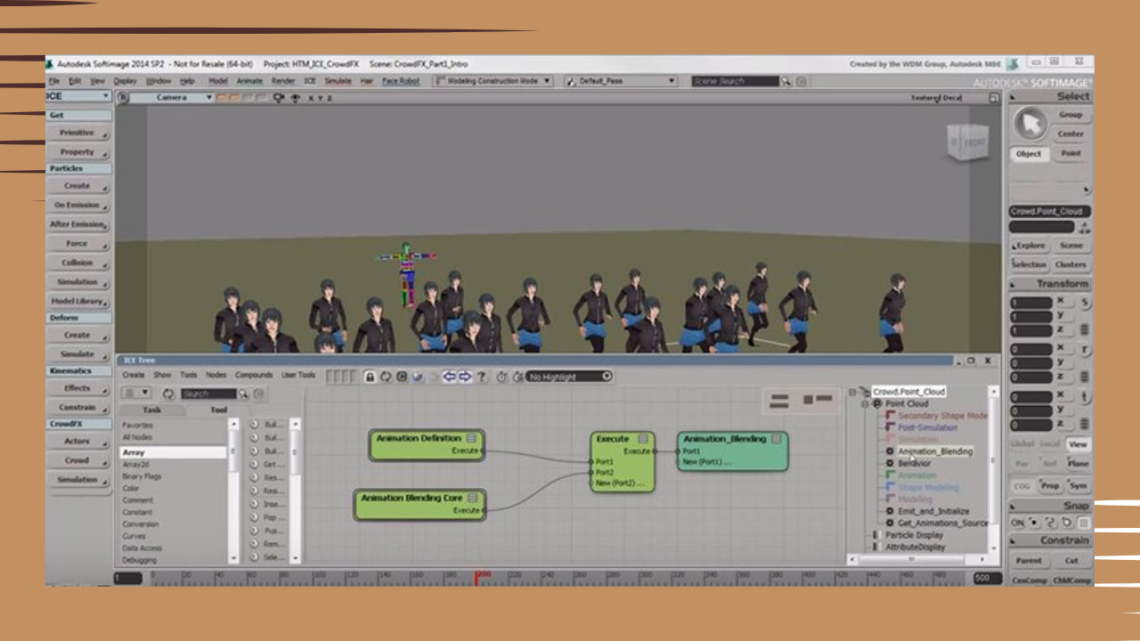The width and height of the screenshot is (1140, 641).
Task: Click the Emit_and_Initialize gear icon
Action: pyautogui.click(x=890, y=511)
